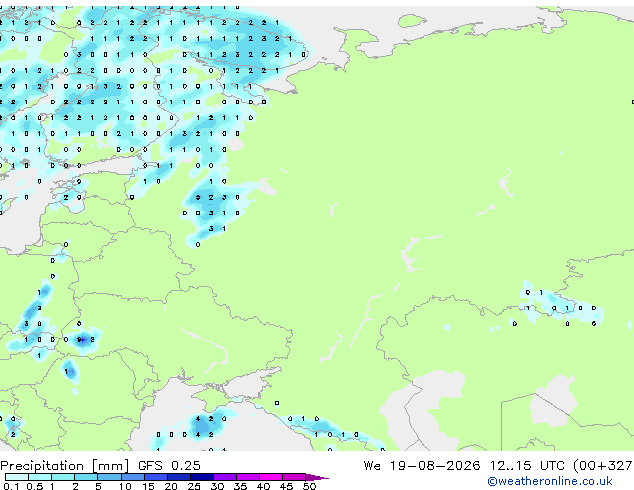634x490 pixels.
Task: Click the 20–25 mm legend swatch
Action: [178, 477]
